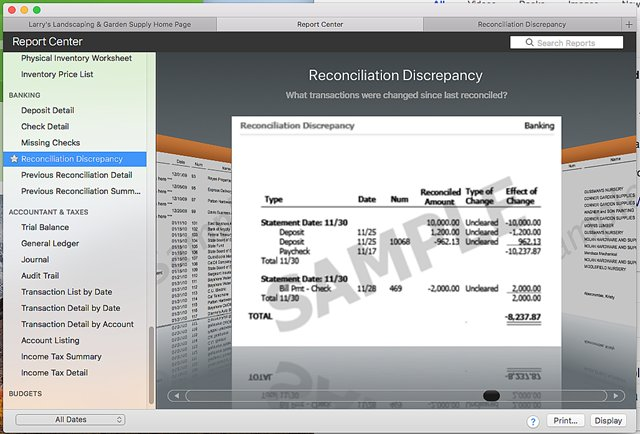
Task: Select the Missing Checks report
Action: (x=51, y=142)
